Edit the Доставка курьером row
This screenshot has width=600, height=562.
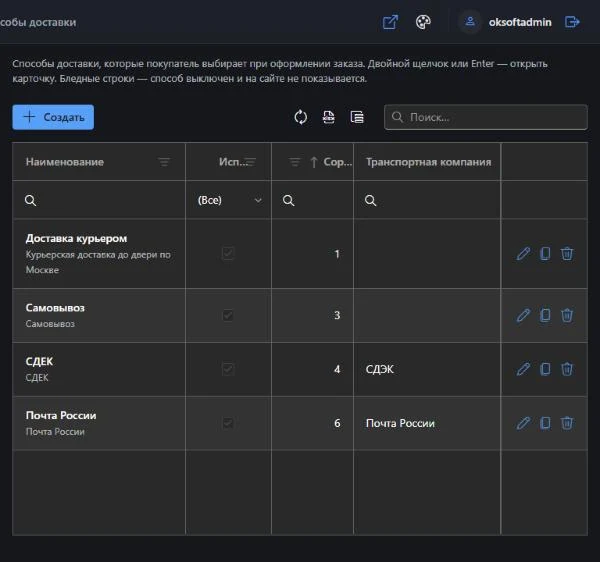tap(523, 254)
